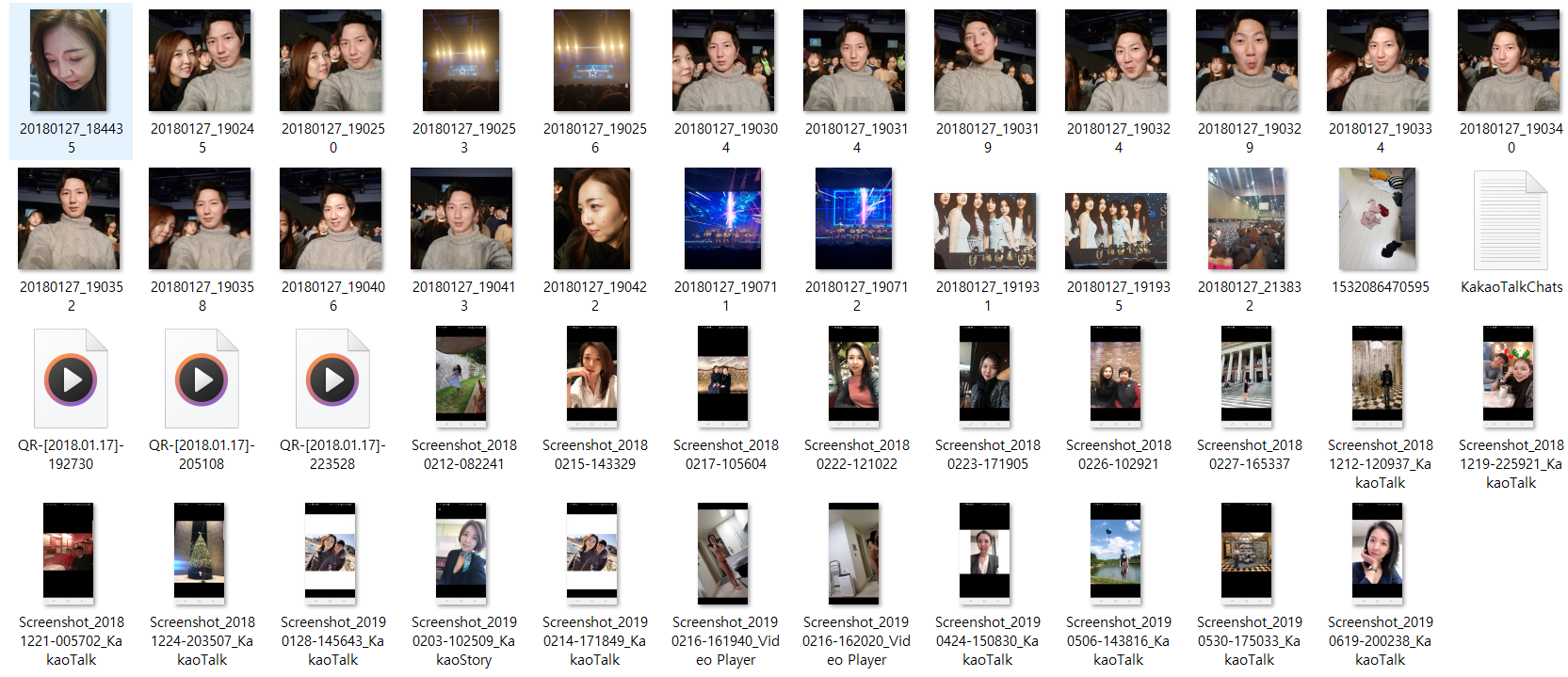1568x677 pixels.
Task: Select Screenshot_20181224-203507_KakaoTalk Christmas tree image
Action: coord(200,554)
